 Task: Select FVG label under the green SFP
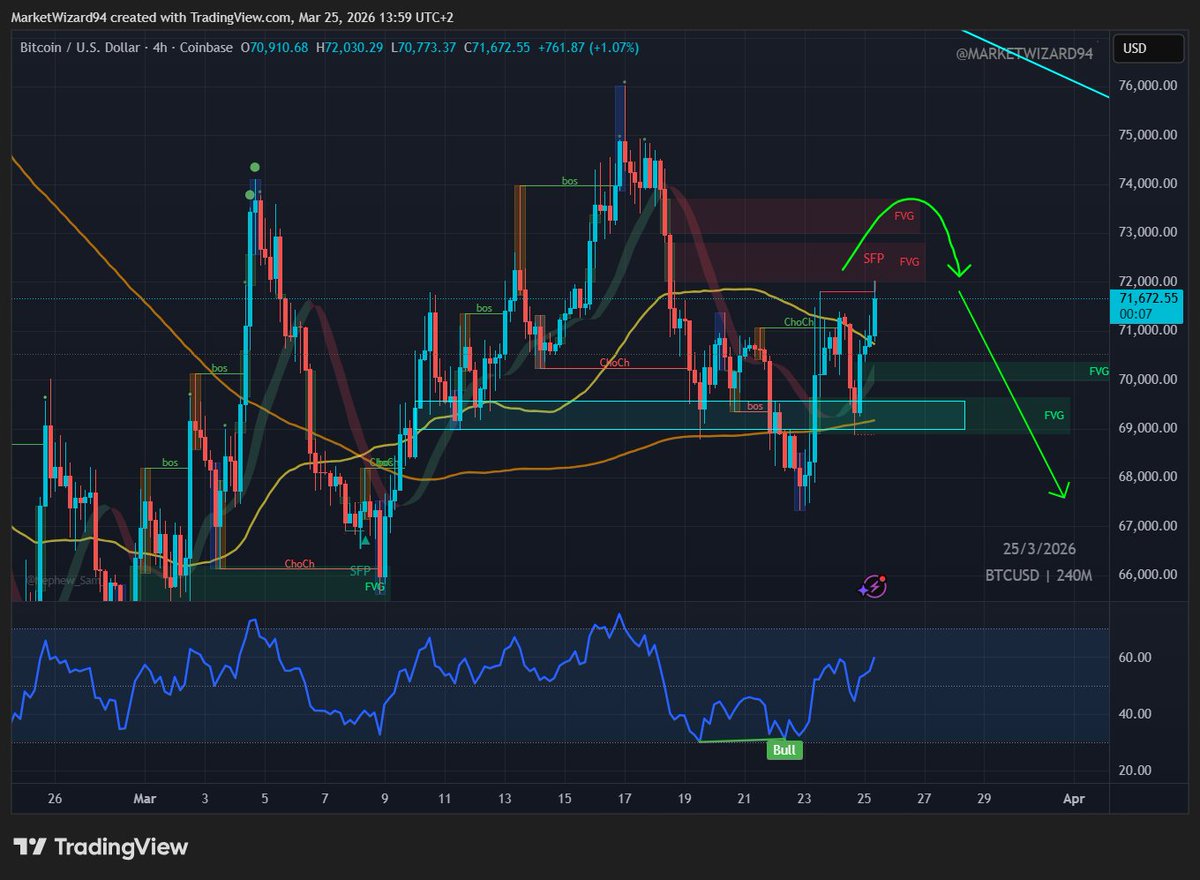(375, 587)
